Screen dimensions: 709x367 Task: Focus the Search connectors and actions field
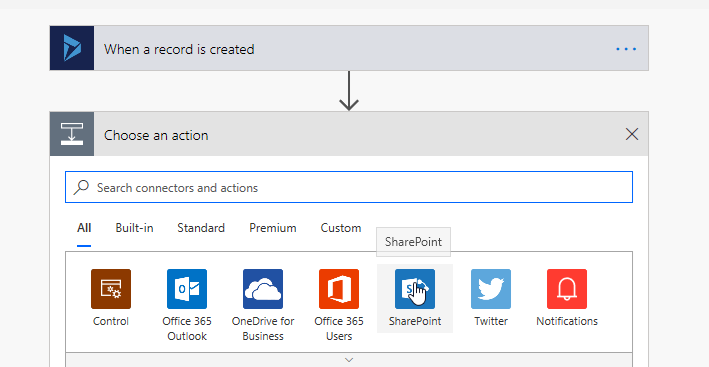pos(349,187)
